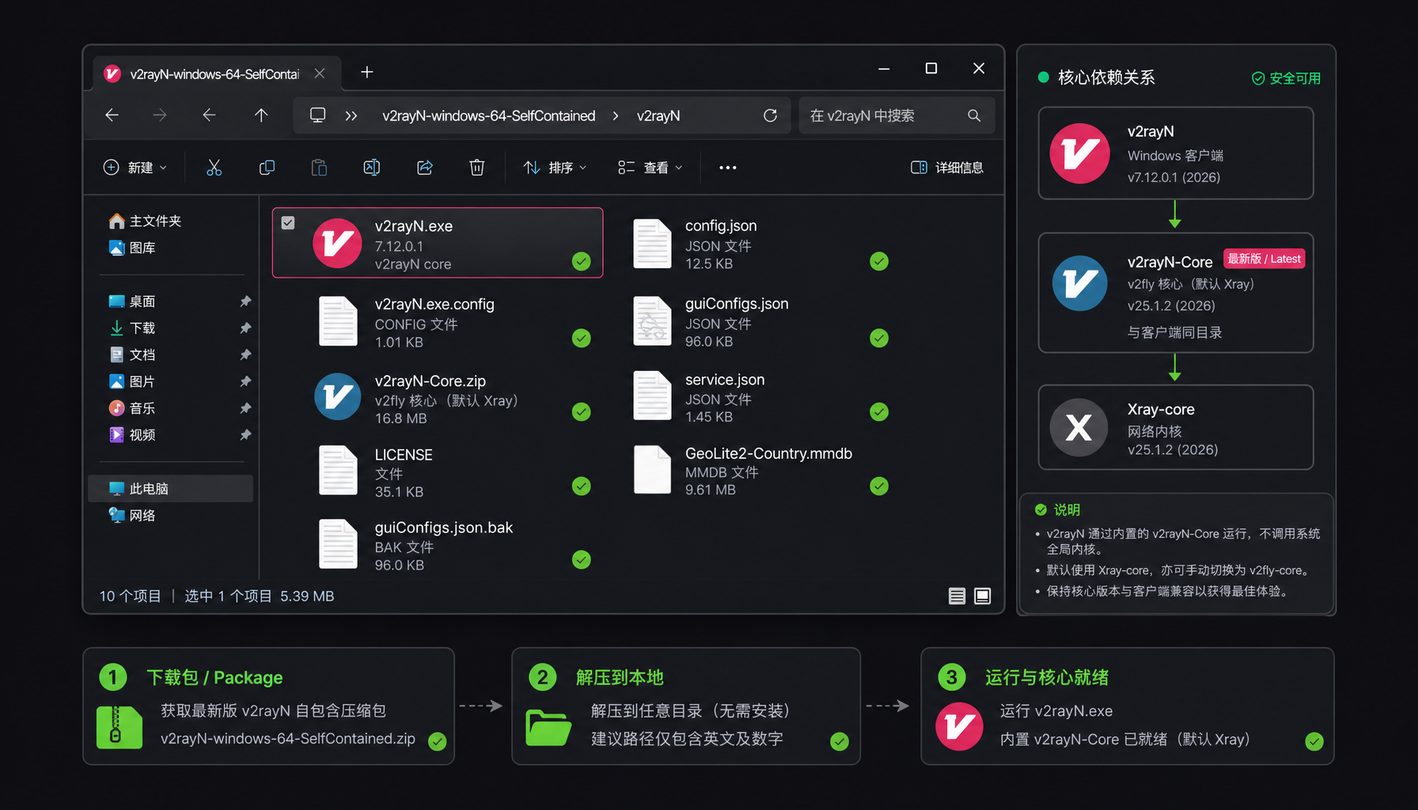This screenshot has width=1418, height=810.
Task: Switch to v2rayN-windows-64-SelfContained tab
Action: pyautogui.click(x=216, y=73)
